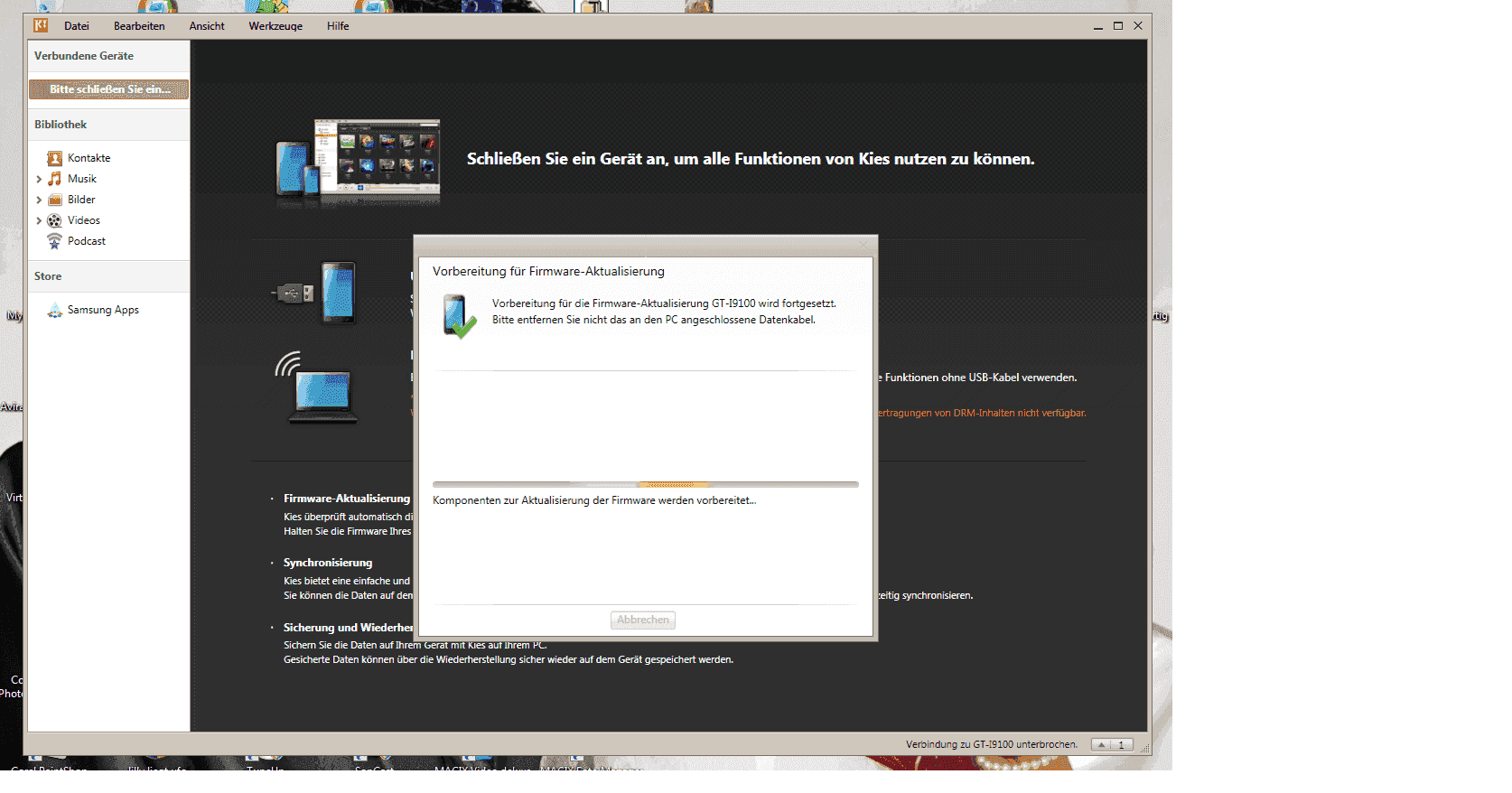This screenshot has height=793, width=1512.
Task: Select Podcast label in library
Action: coord(87,241)
